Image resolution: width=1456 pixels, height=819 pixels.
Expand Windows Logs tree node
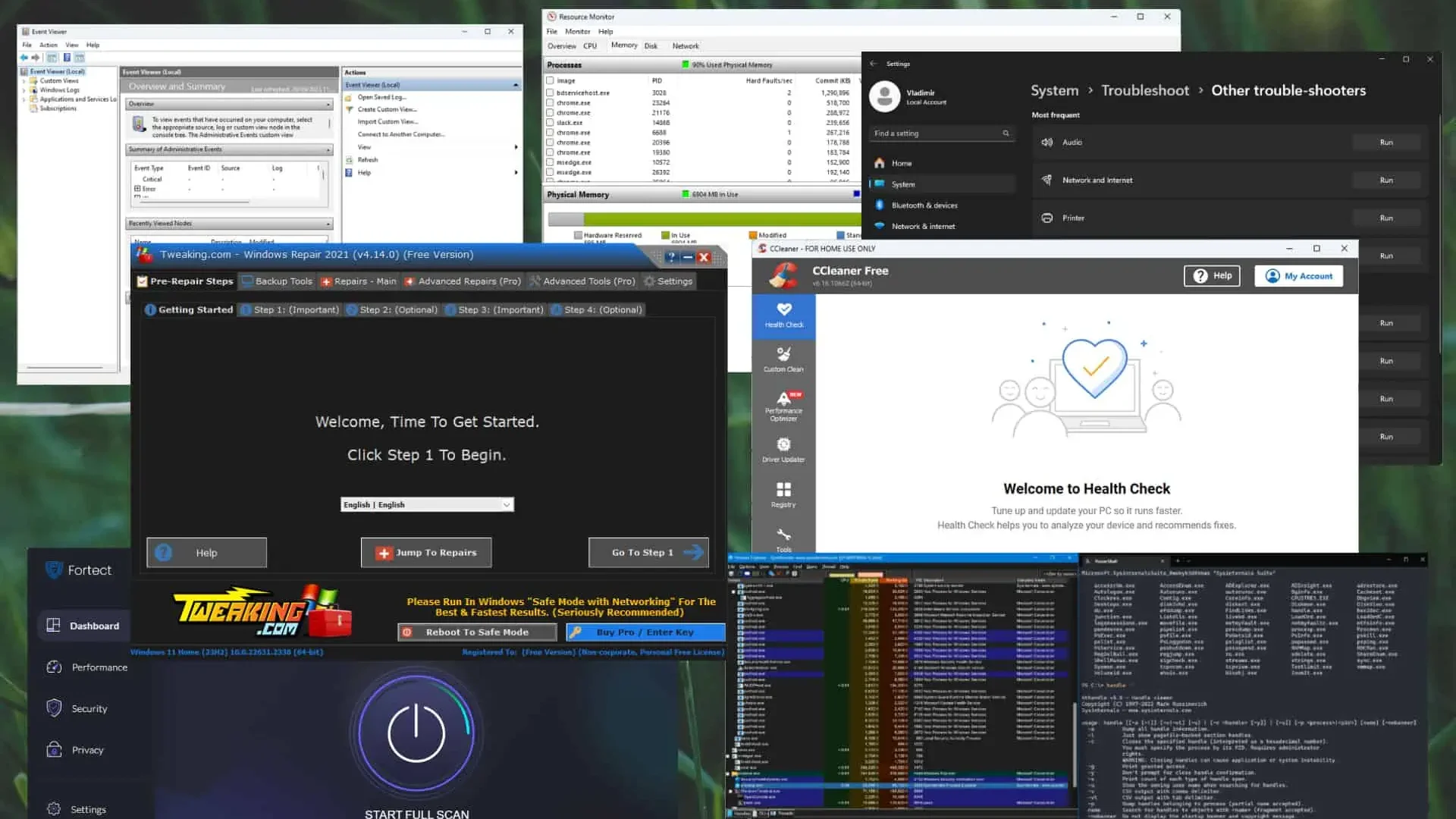[x=24, y=89]
